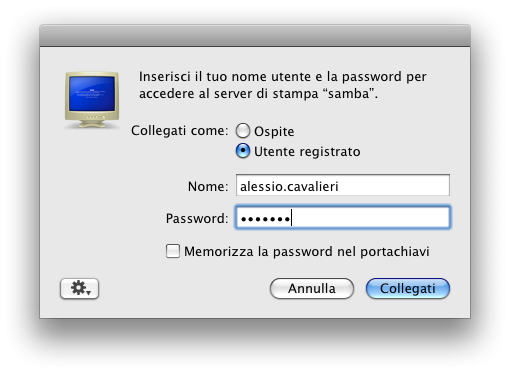Enable Memorizza la password nel portachiavi

click(173, 251)
